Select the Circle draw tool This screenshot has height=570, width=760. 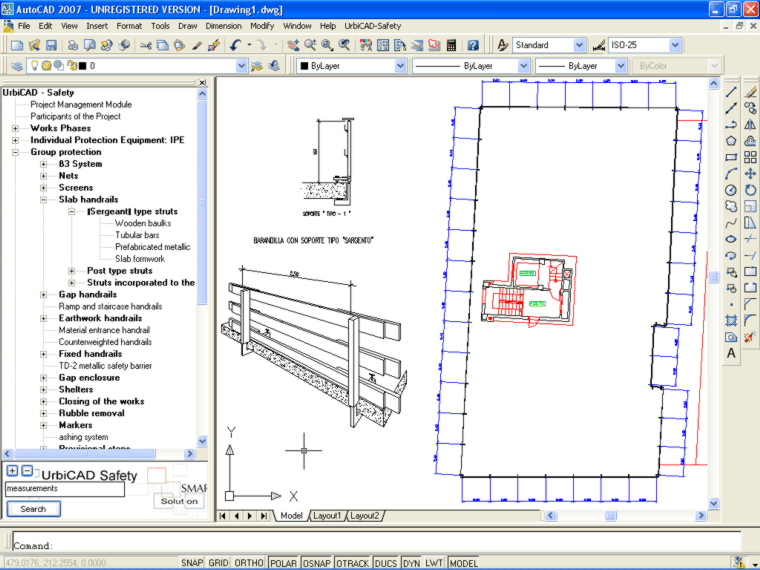click(x=731, y=190)
